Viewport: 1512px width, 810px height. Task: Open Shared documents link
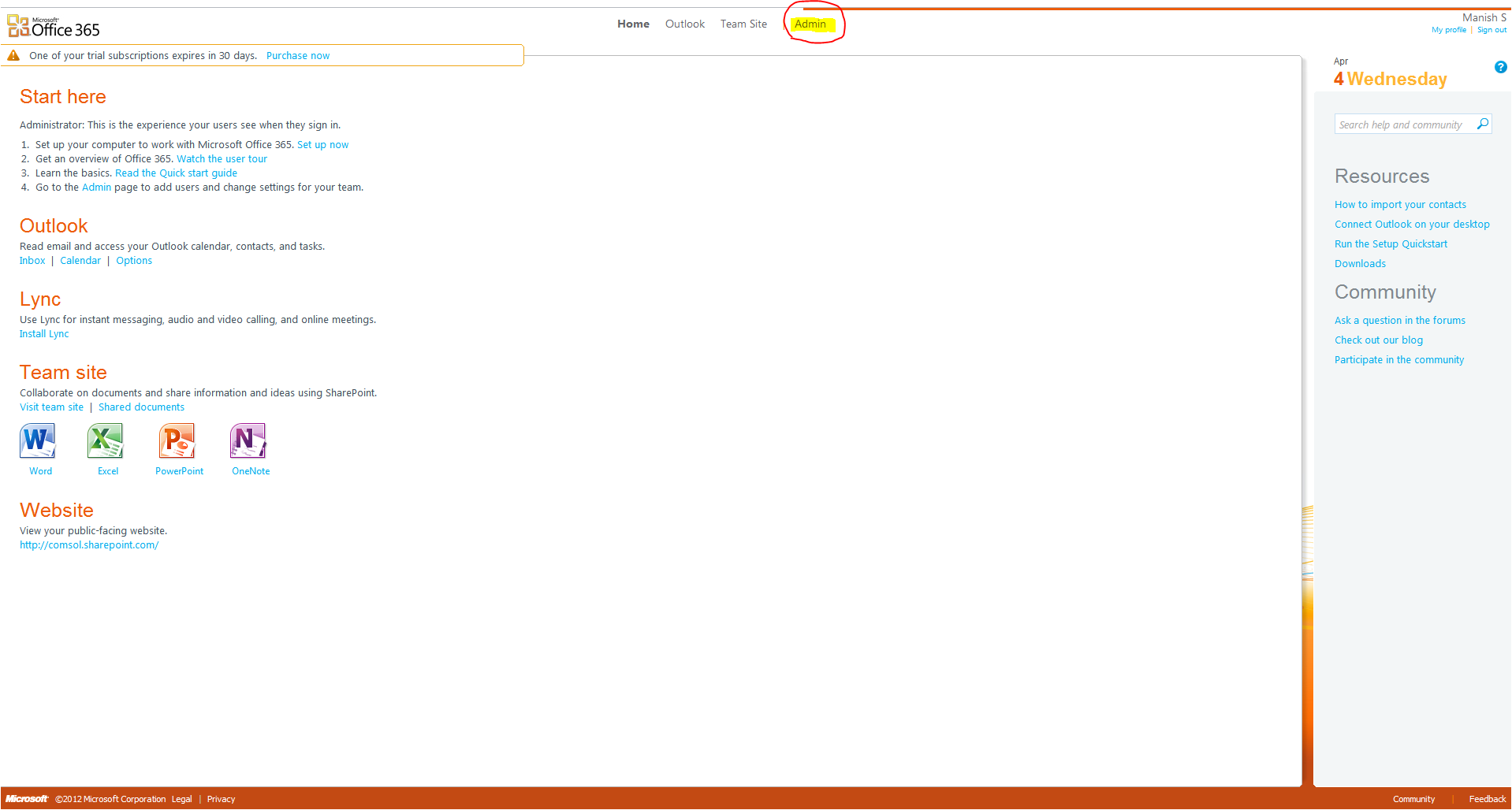(141, 407)
